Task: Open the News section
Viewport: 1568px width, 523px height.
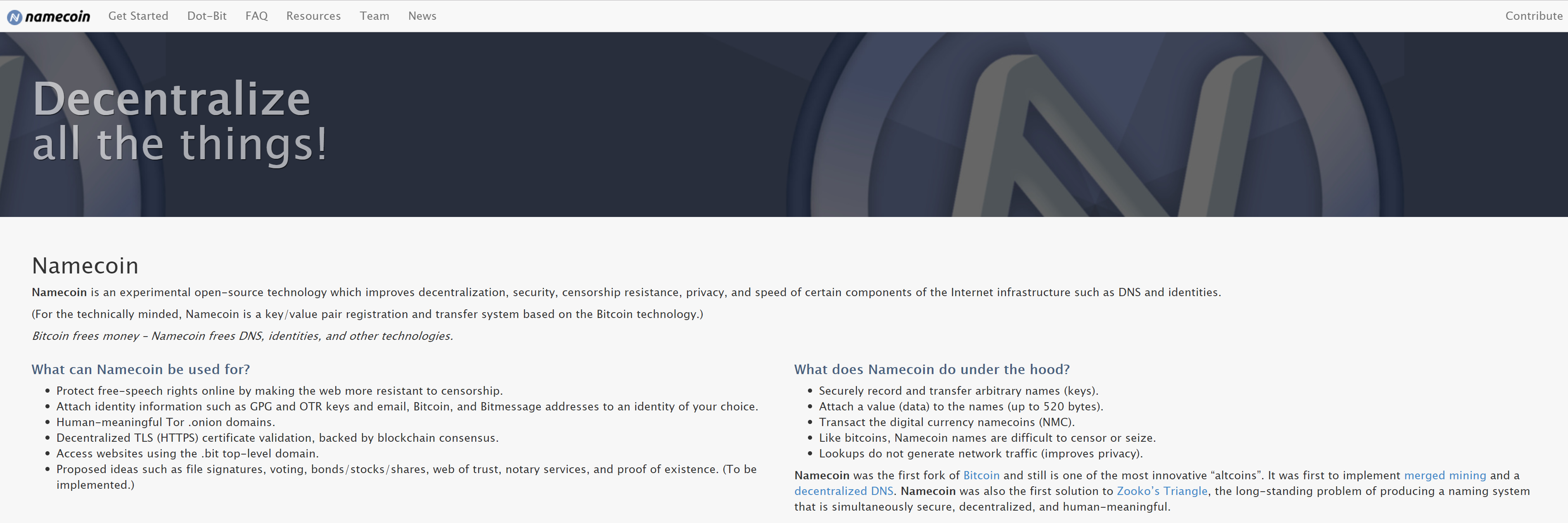Action: [422, 16]
